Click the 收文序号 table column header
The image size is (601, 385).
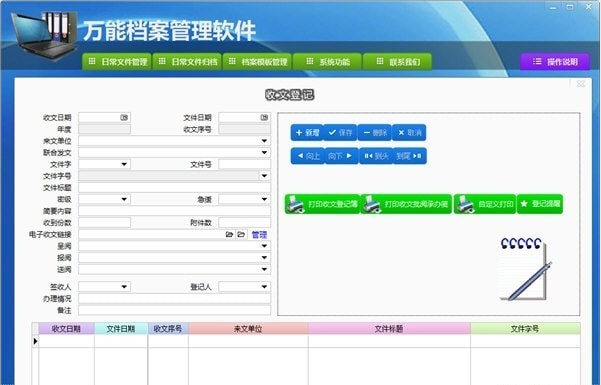(168, 329)
